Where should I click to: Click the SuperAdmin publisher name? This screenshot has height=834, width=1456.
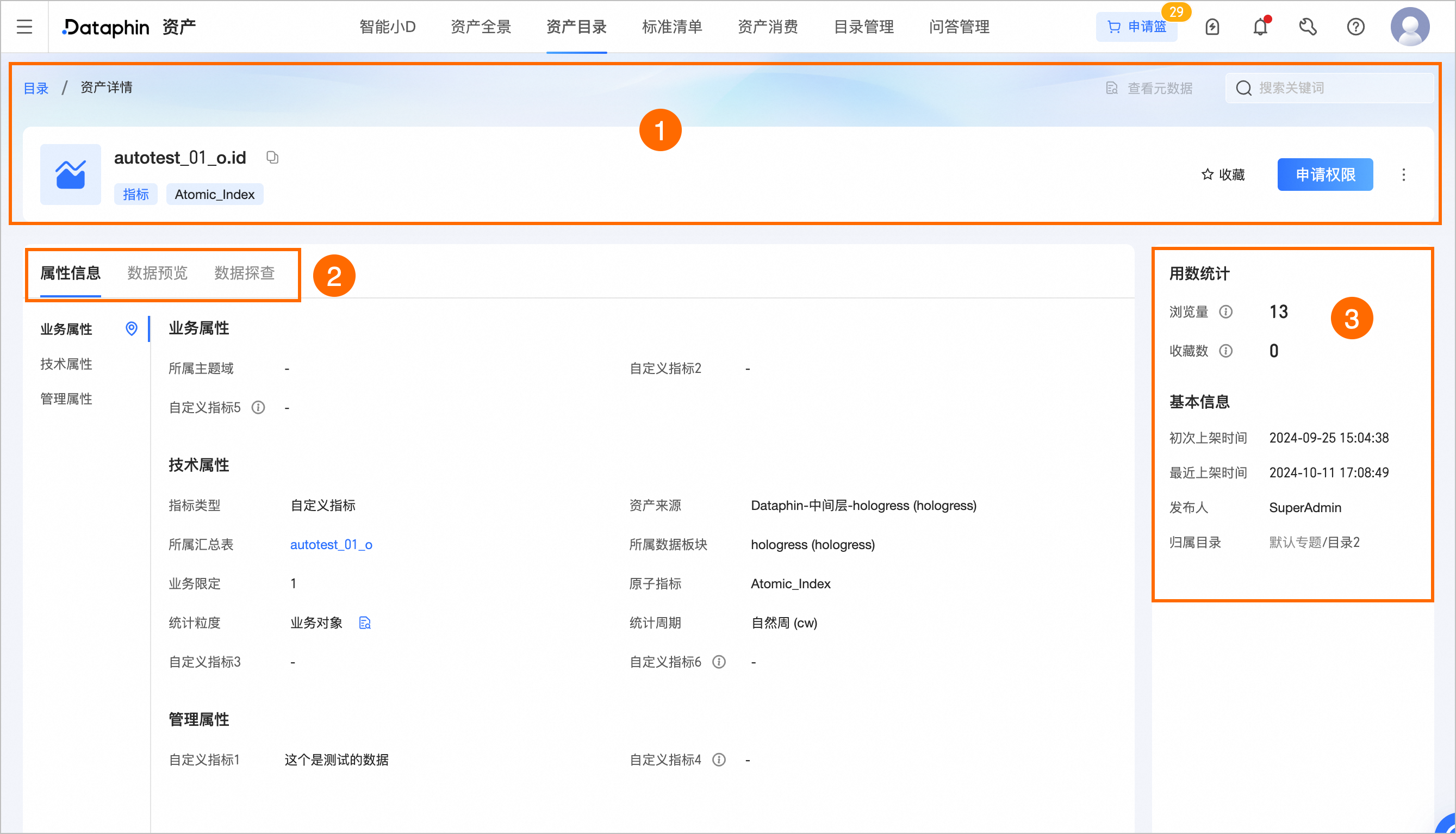(1305, 507)
